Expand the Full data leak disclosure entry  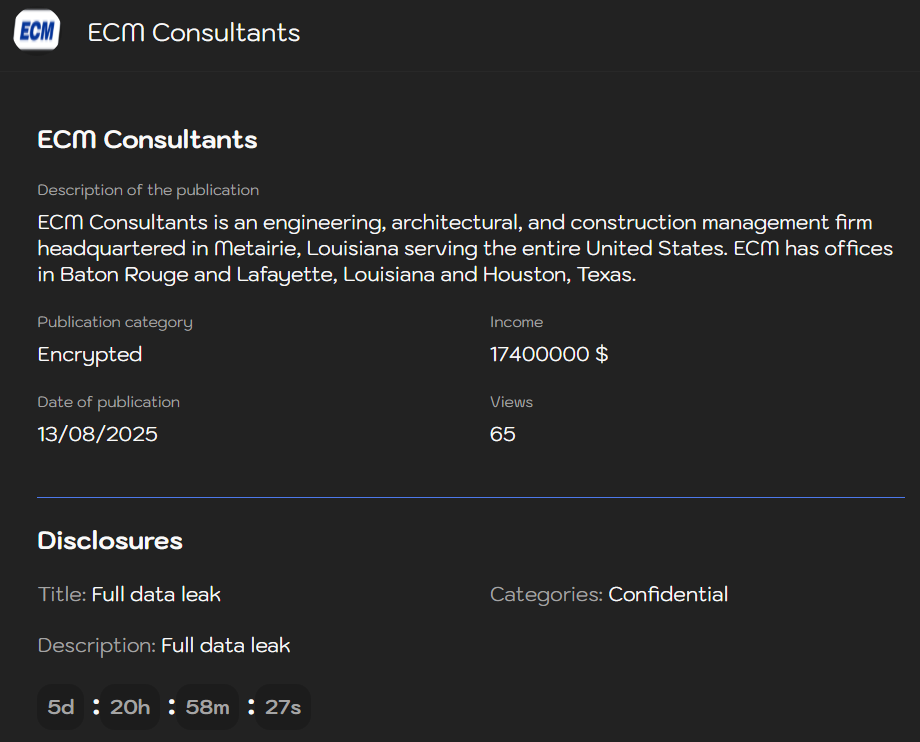pyautogui.click(x=155, y=594)
